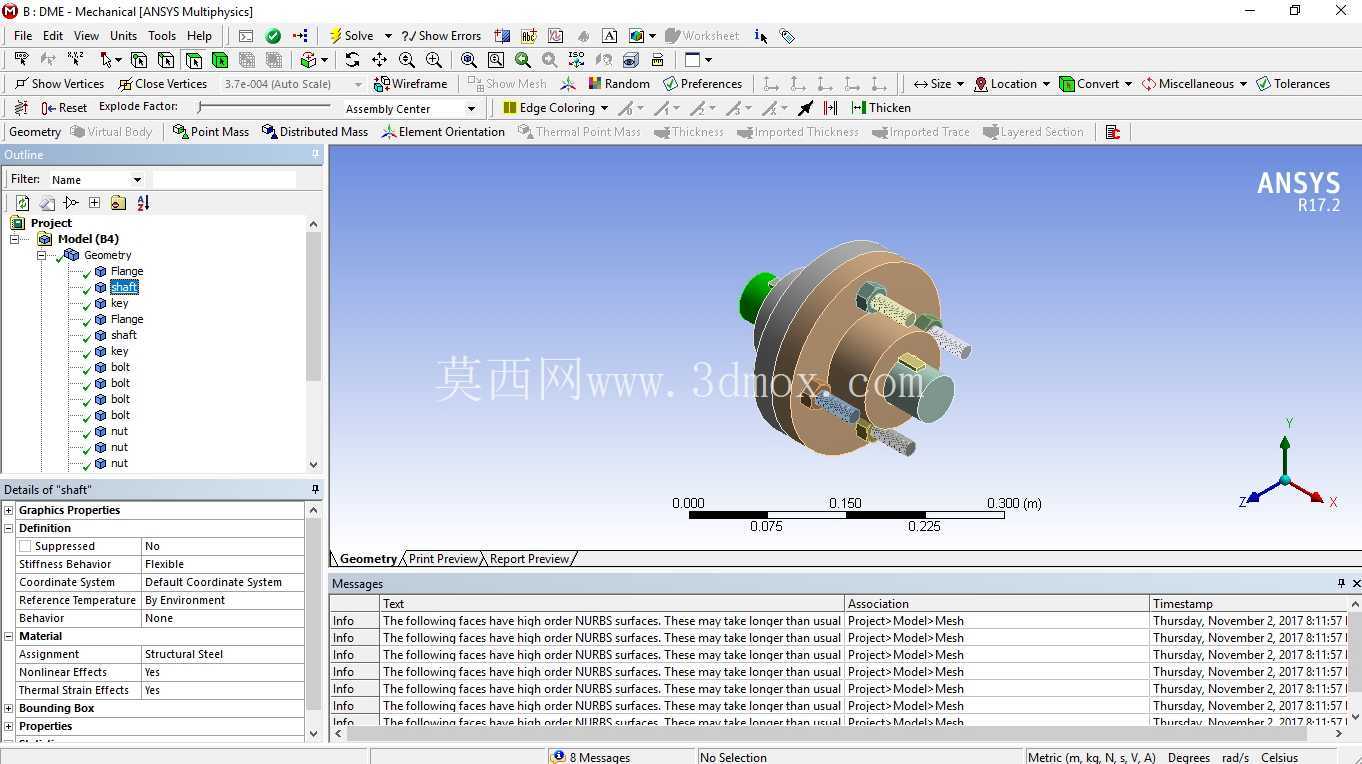Toggle Close Vertices
This screenshot has height=764, width=1362.
pos(162,84)
